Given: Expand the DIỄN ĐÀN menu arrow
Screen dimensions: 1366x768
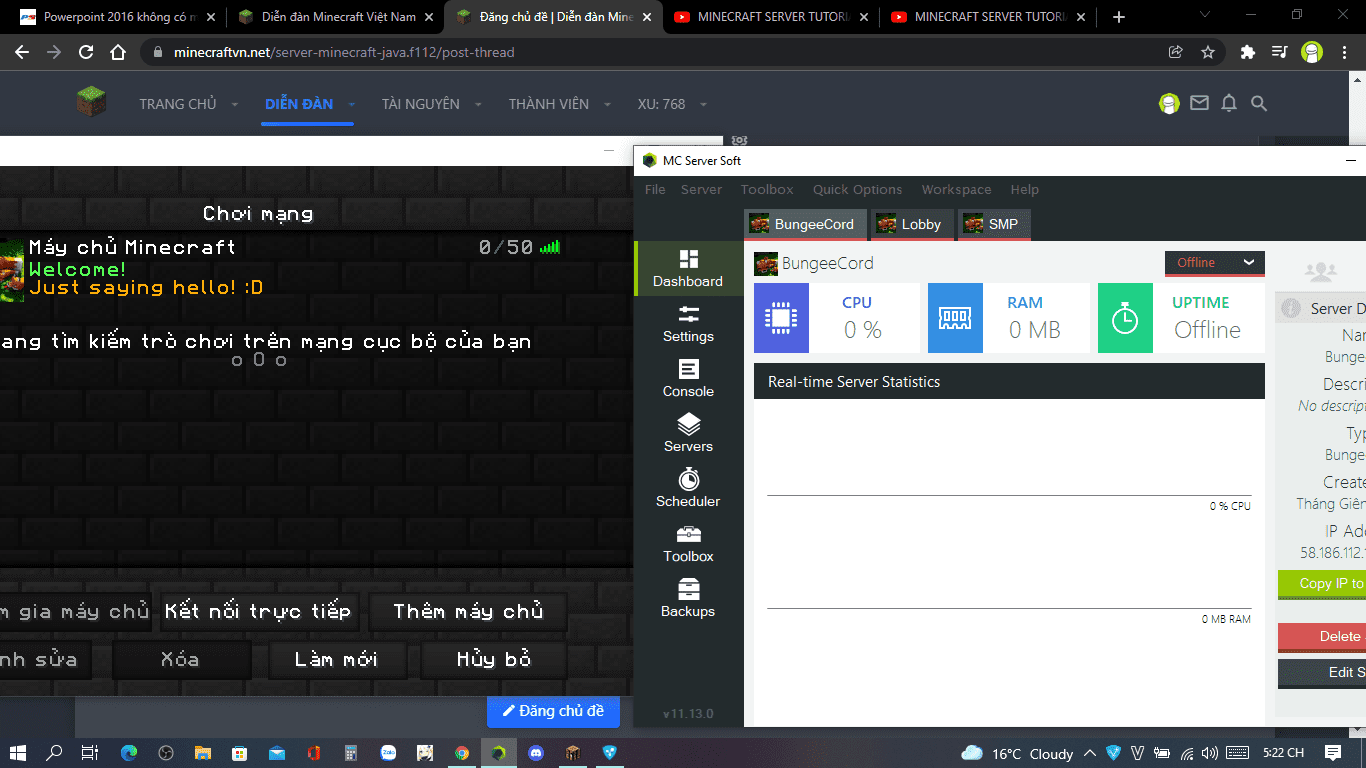Looking at the screenshot, I should tap(352, 104).
